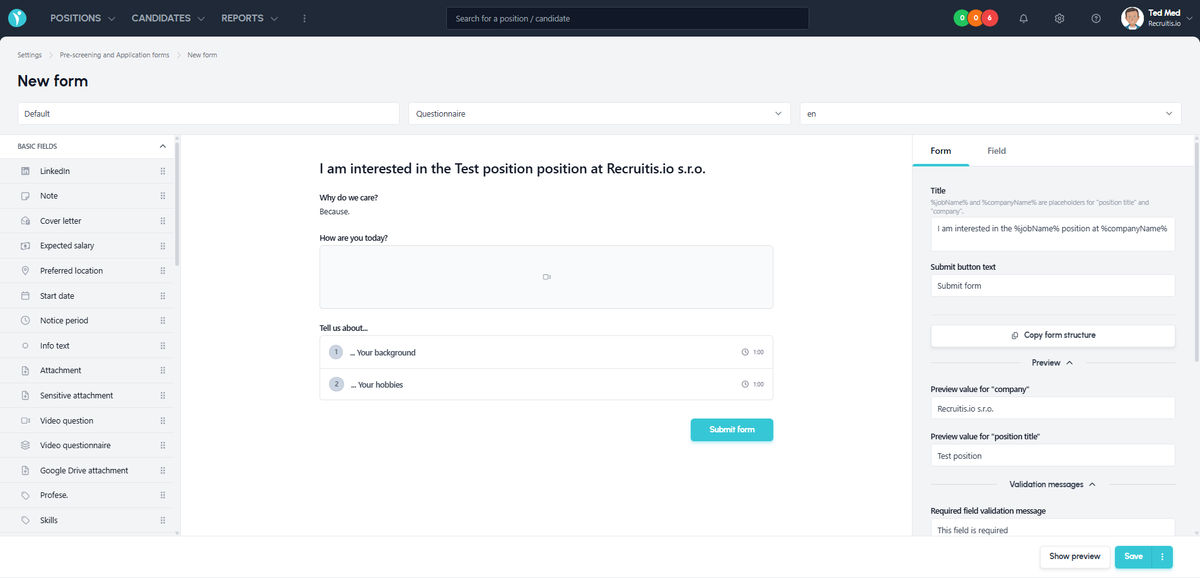The image size is (1200, 578).
Task: Open Pre-screening and Application forms breadcrumb
Action: tap(114, 55)
